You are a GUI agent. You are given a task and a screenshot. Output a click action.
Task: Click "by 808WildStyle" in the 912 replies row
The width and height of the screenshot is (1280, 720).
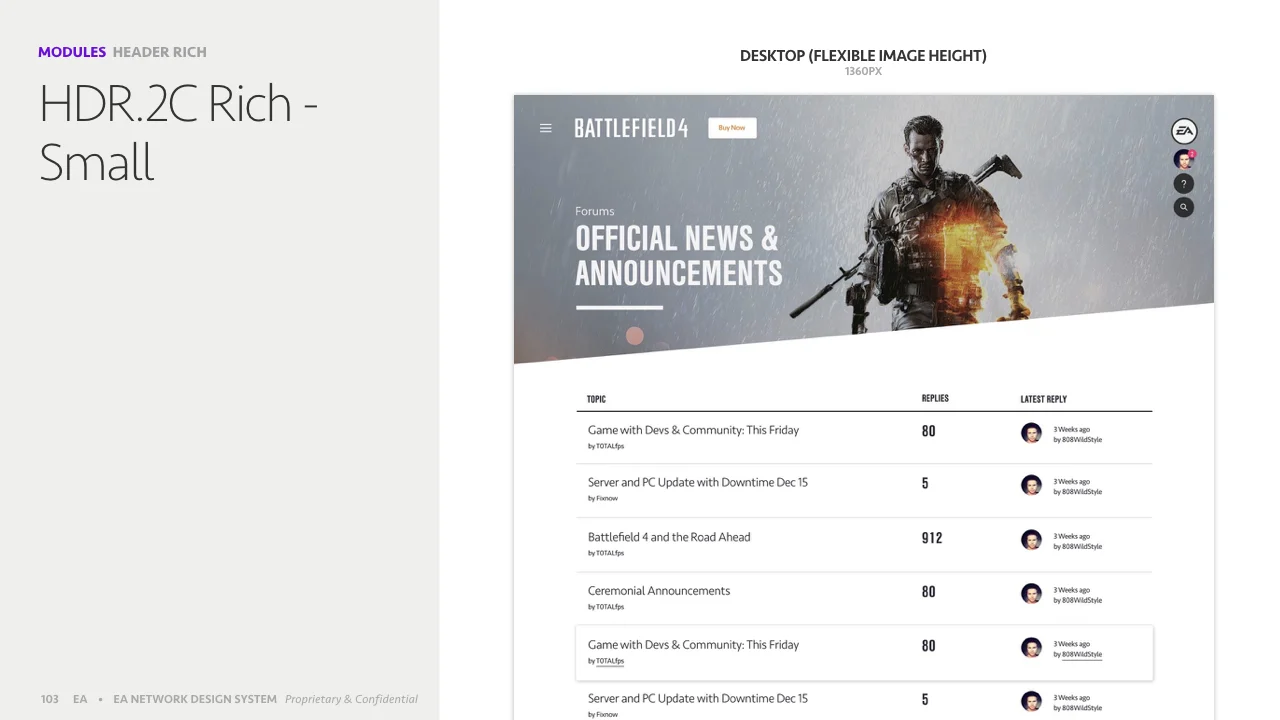(x=1078, y=547)
